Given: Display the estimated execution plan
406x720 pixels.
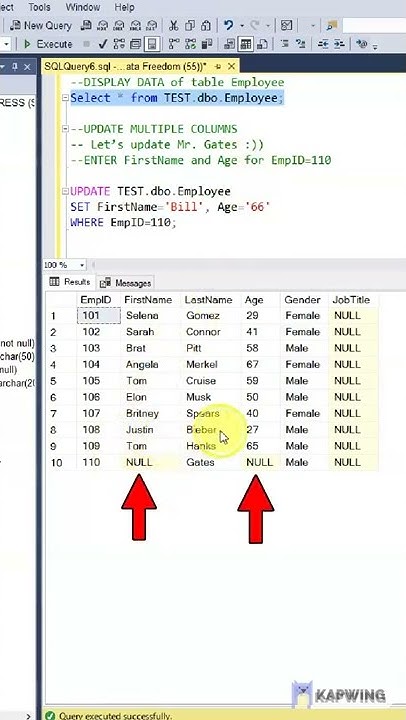Looking at the screenshot, I should (119, 45).
